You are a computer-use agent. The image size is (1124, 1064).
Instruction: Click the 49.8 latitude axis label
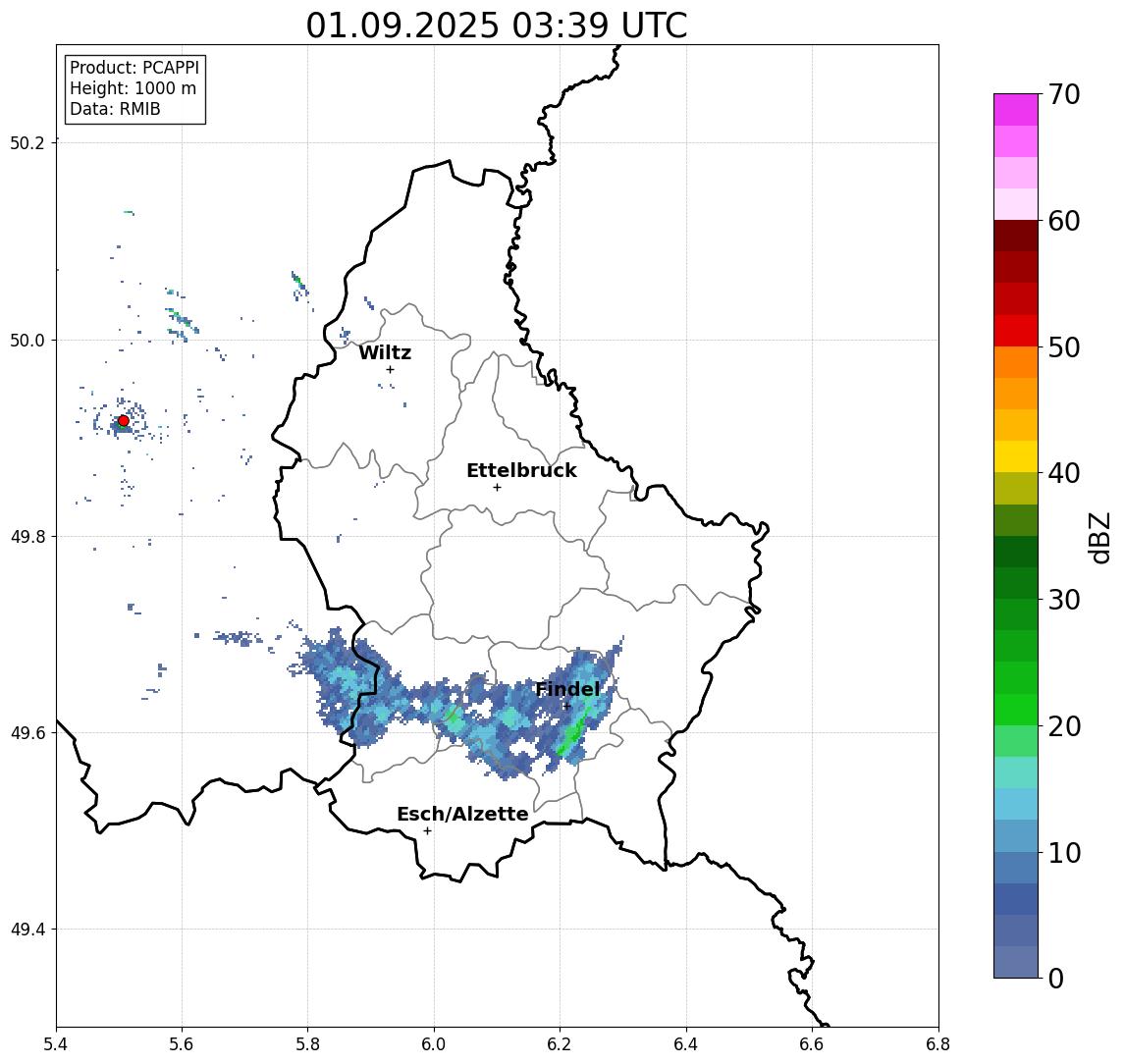[x=27, y=536]
